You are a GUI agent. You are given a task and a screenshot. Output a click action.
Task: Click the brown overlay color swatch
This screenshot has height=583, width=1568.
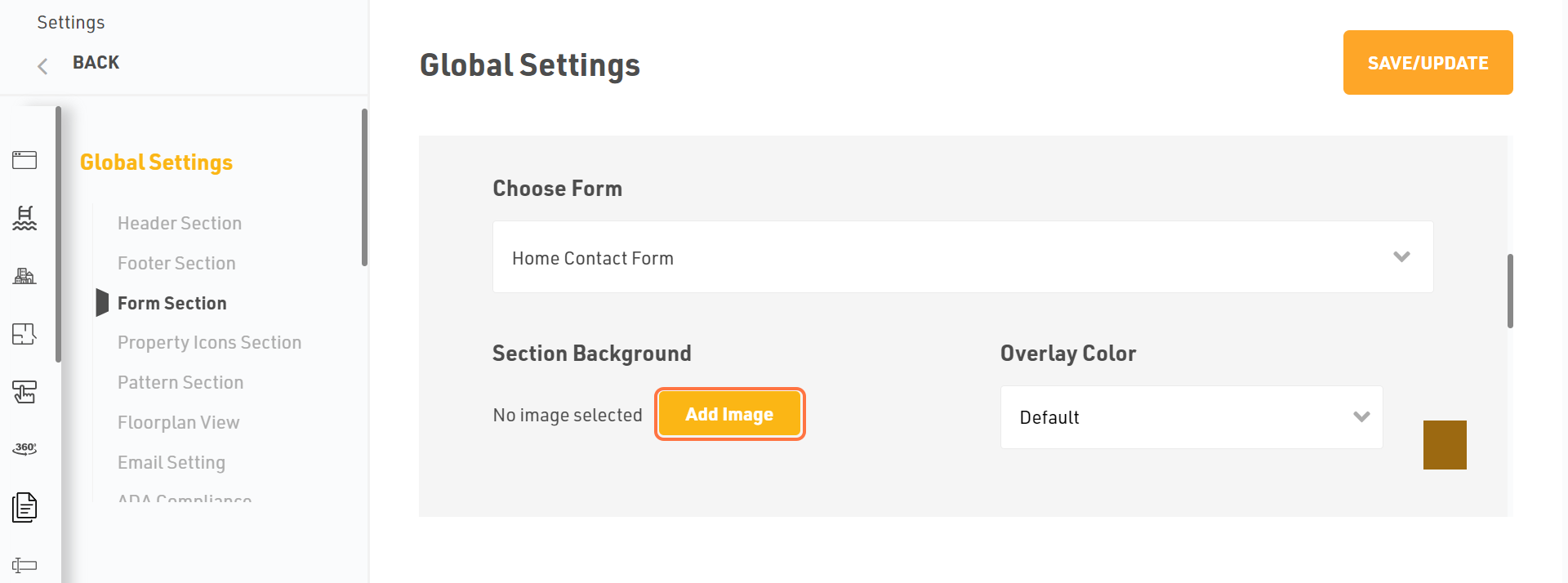click(1445, 445)
